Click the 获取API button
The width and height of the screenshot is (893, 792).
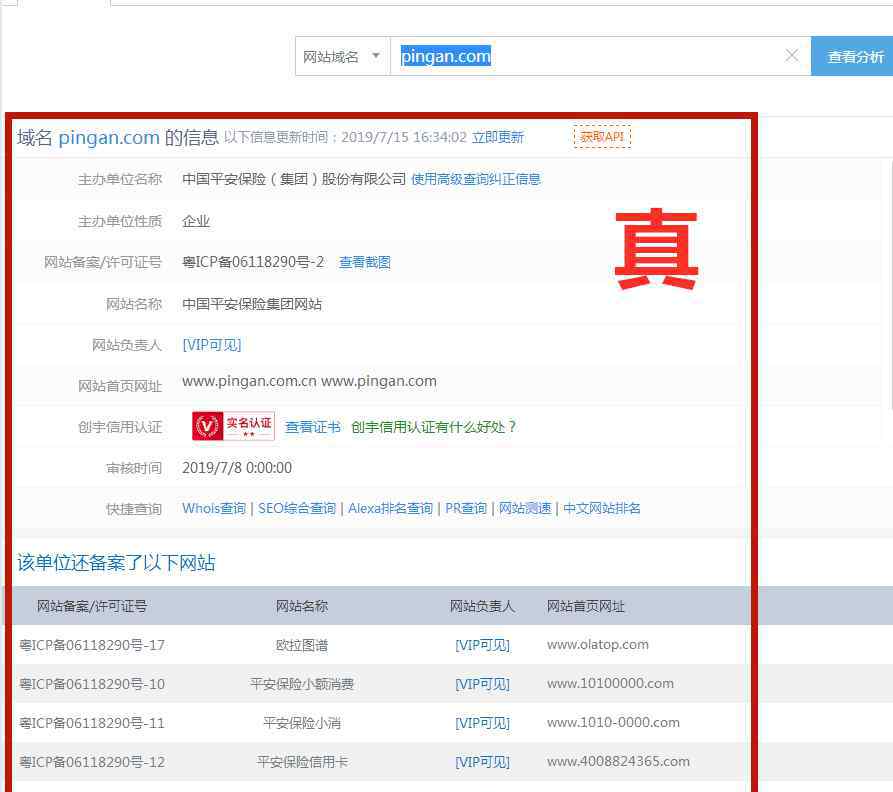point(602,137)
